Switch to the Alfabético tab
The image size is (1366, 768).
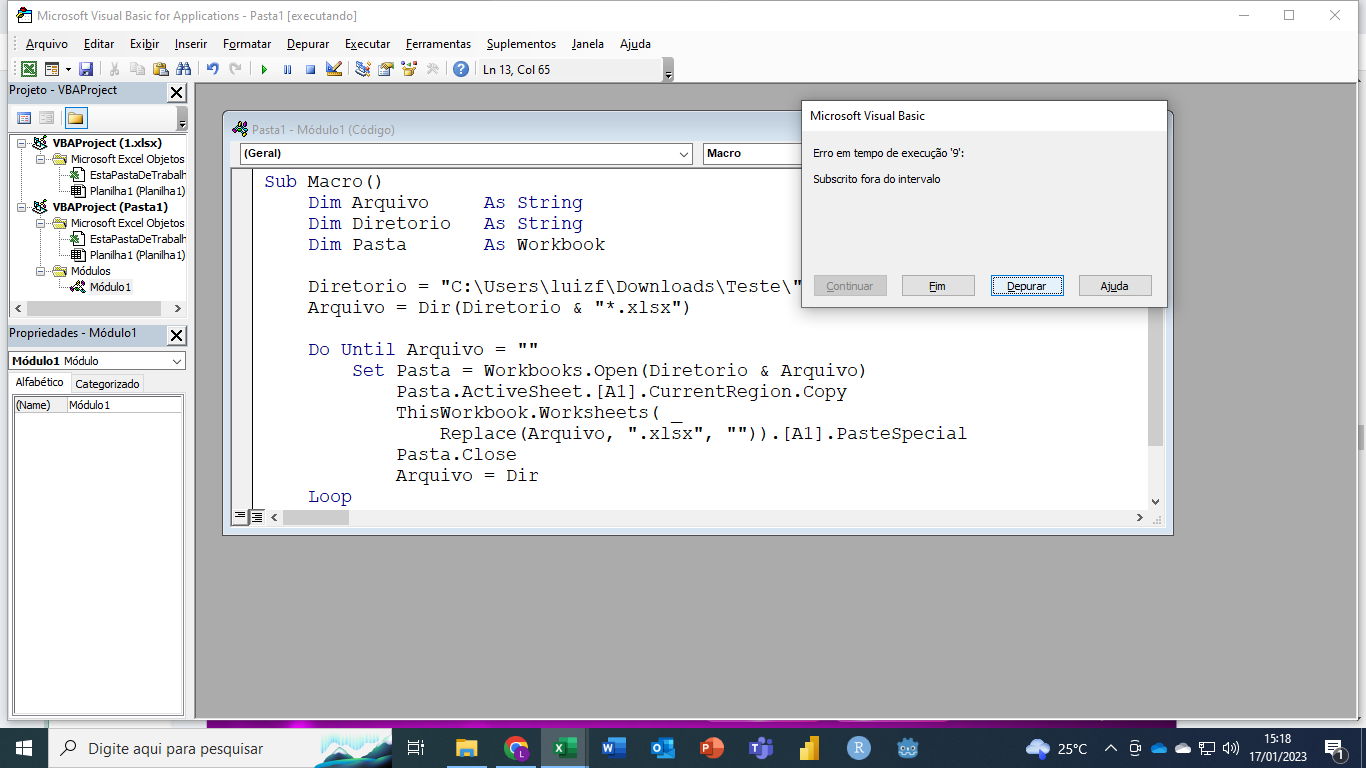click(x=40, y=383)
